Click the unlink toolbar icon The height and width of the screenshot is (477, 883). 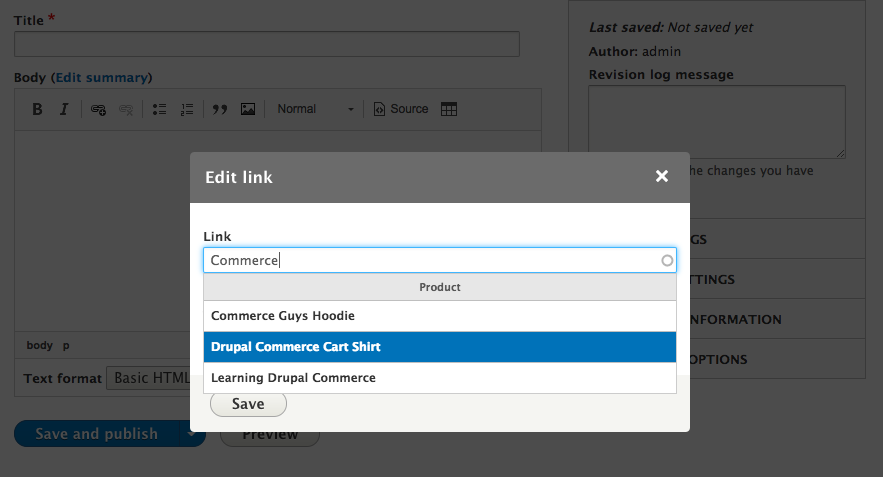point(126,109)
